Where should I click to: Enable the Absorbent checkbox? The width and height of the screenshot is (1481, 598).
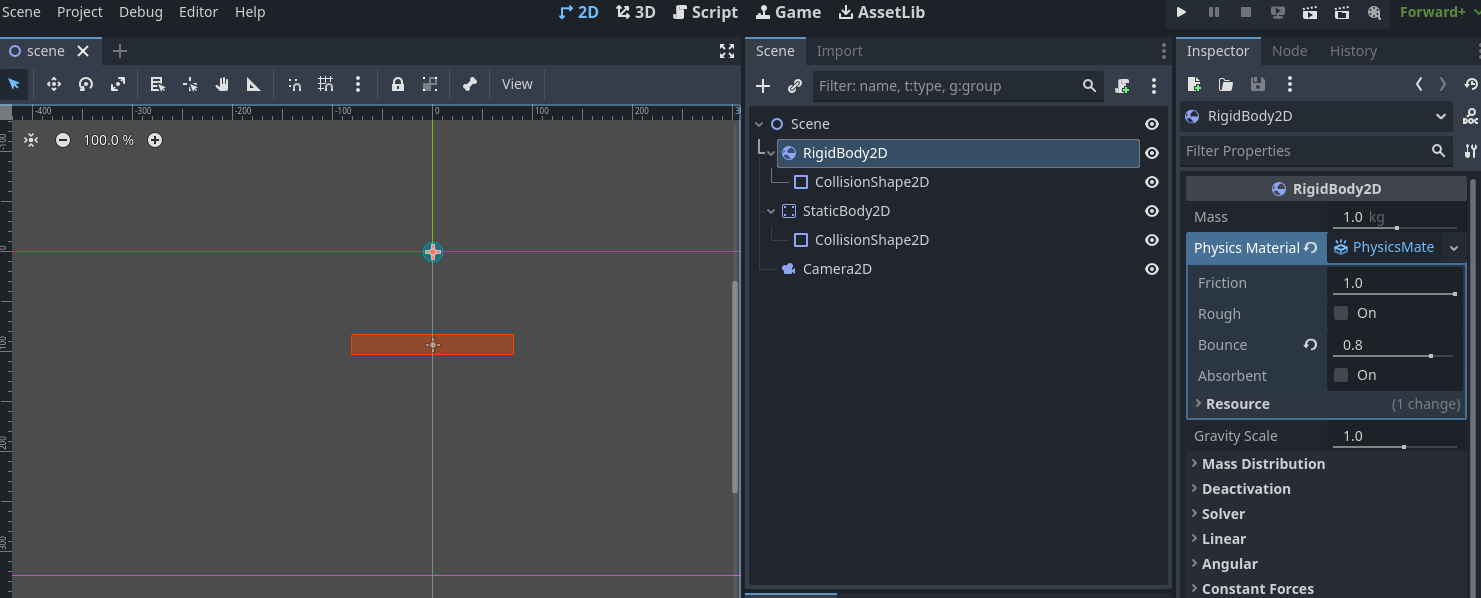tap(1341, 375)
